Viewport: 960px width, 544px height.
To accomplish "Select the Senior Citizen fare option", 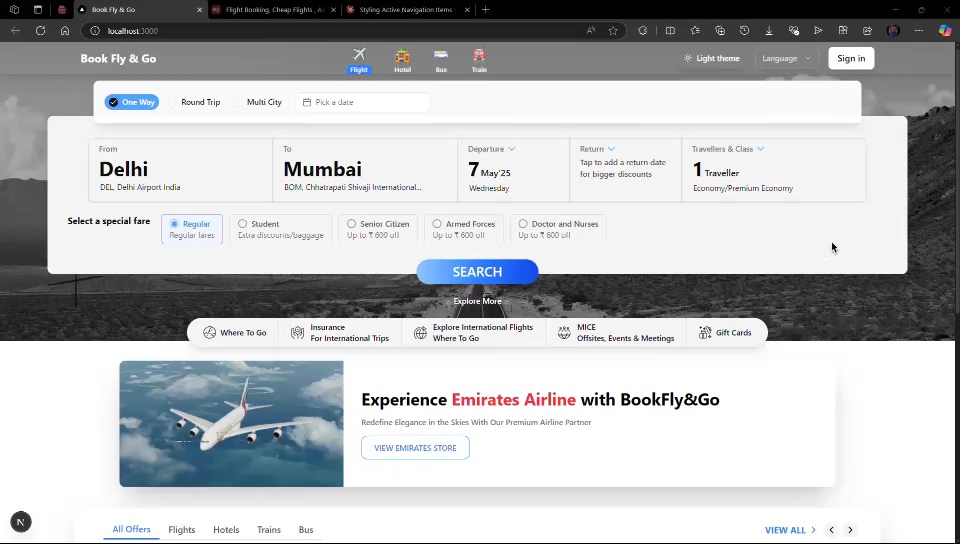I will pos(351,224).
